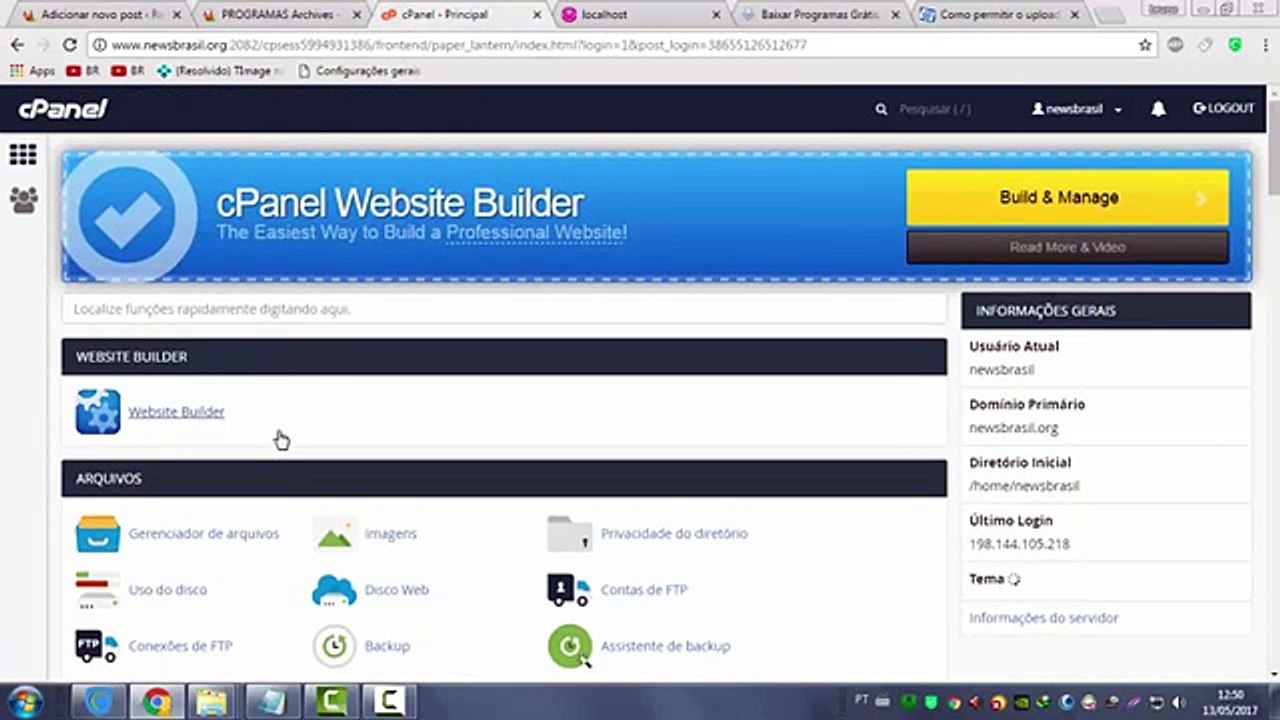Log out with the LOGOUT button

[1223, 109]
